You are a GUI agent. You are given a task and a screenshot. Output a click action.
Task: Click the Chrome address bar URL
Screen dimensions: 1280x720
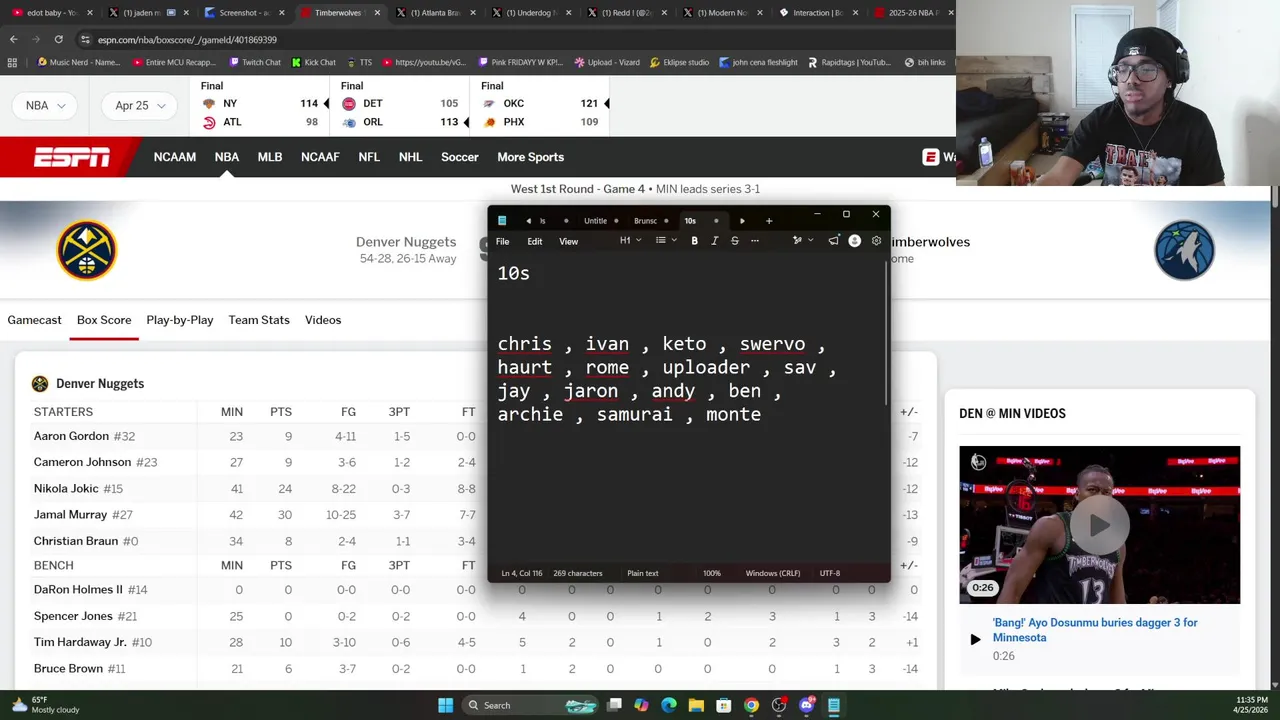click(187, 39)
